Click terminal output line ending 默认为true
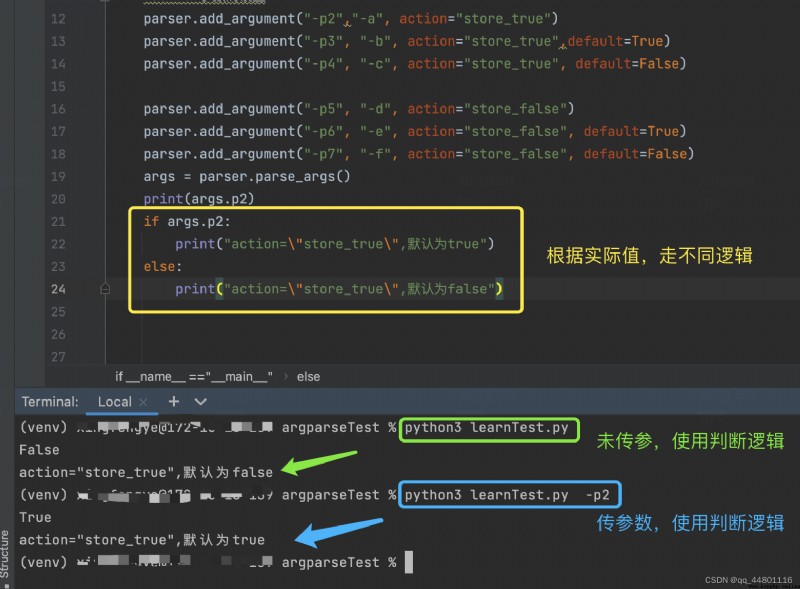This screenshot has height=589, width=800. coord(142,539)
